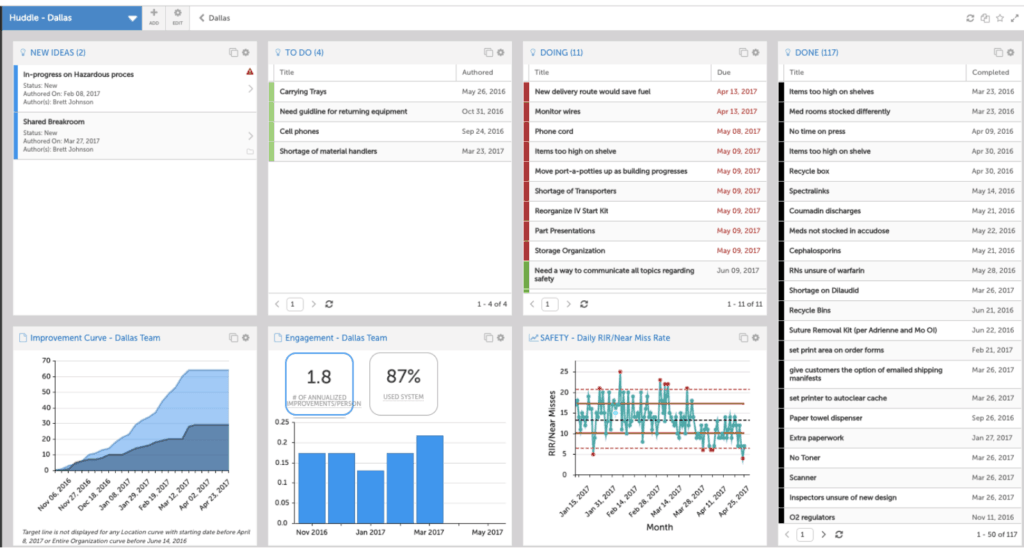This screenshot has width=1024, height=557.
Task: Select the '# of Annualized Improvements/Person' metric tile
Action: [x=319, y=383]
